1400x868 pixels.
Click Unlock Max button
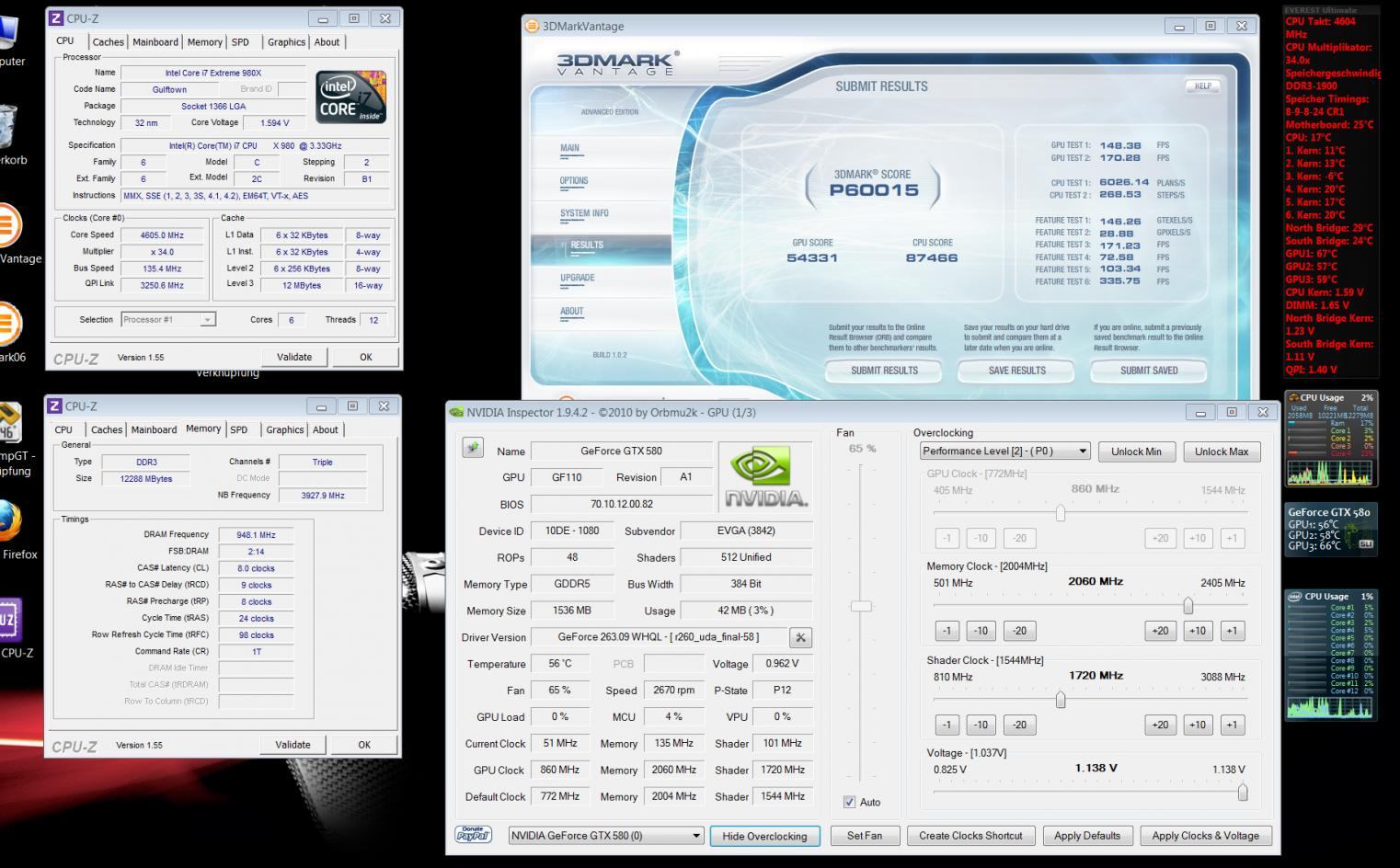point(1222,451)
